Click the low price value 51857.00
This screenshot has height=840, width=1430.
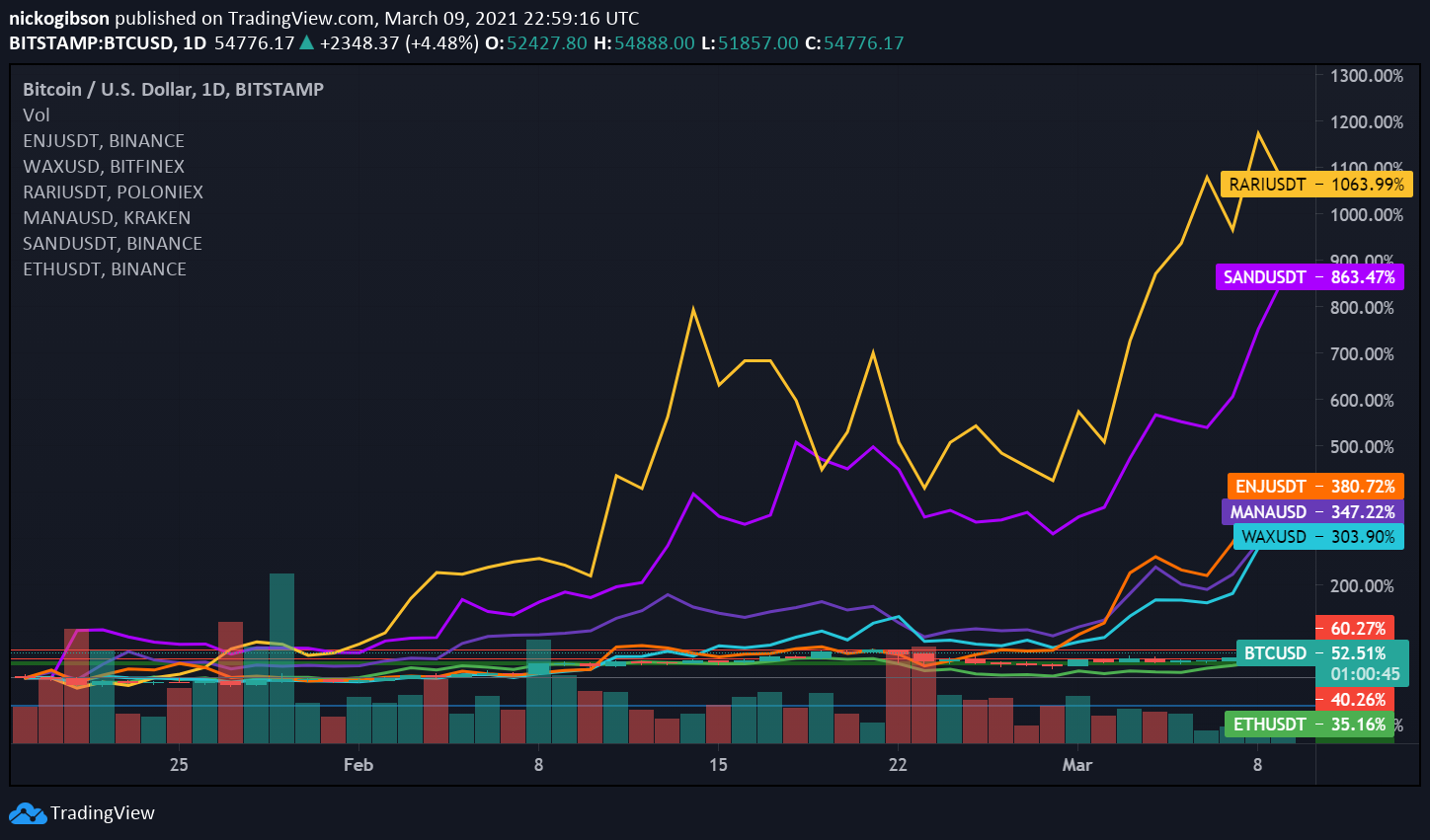click(758, 43)
